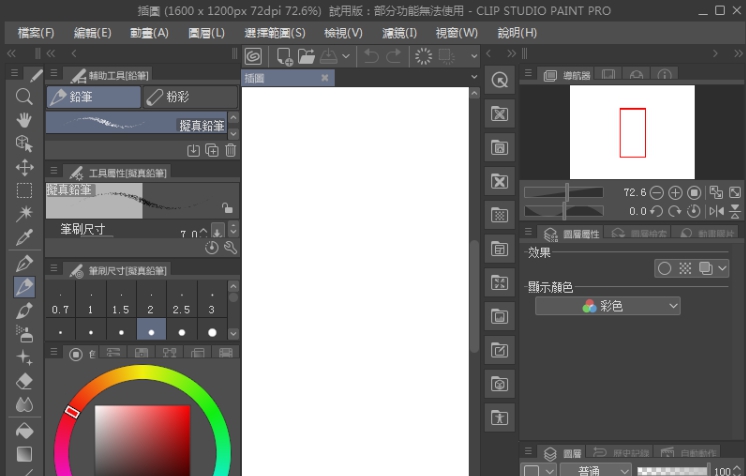This screenshot has height=476, width=746.
Task: Open the Sub Tool palette menu
Action: point(54,73)
